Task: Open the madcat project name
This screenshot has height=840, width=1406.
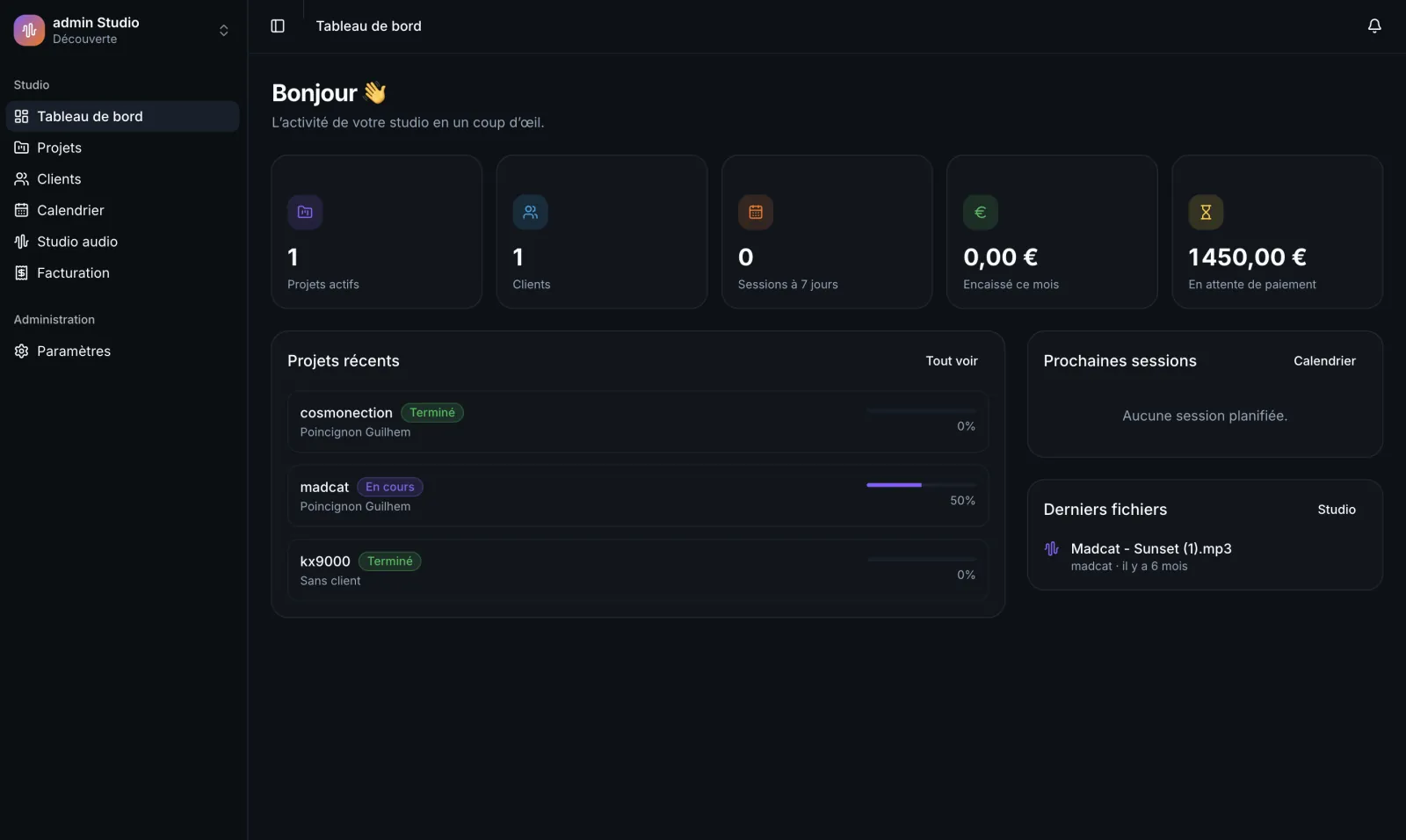Action: point(324,487)
